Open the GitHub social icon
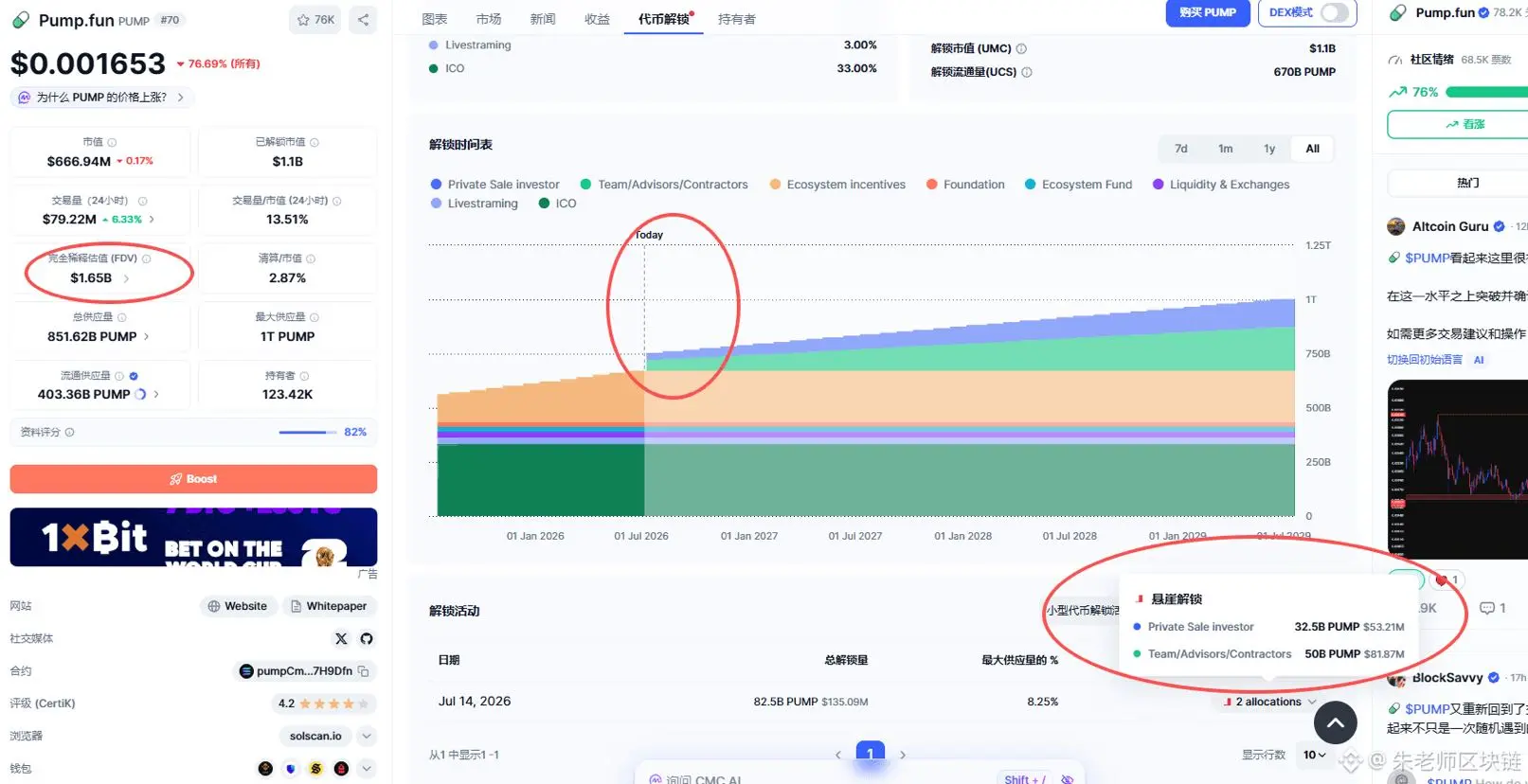Image resolution: width=1528 pixels, height=784 pixels. click(x=367, y=639)
